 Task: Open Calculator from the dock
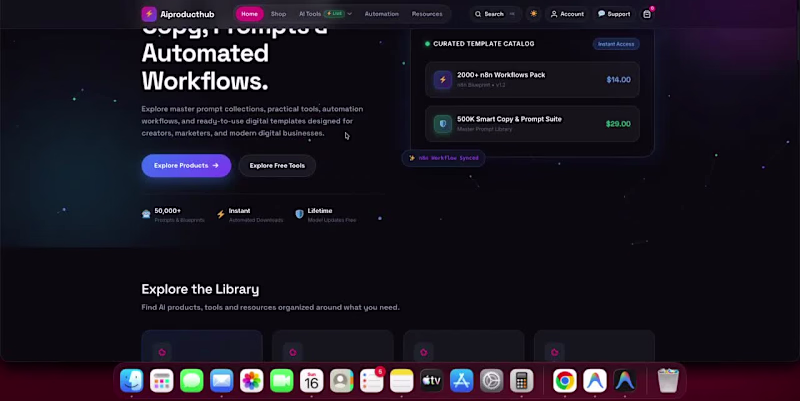tap(521, 381)
